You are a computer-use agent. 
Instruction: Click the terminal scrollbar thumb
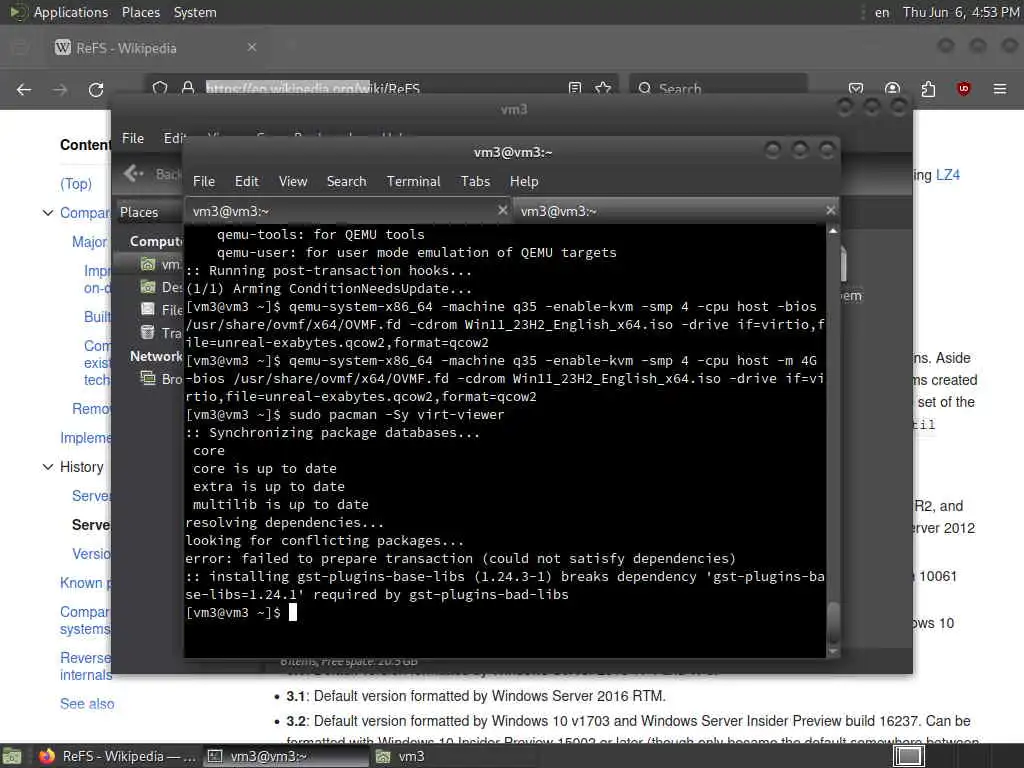pyautogui.click(x=833, y=622)
